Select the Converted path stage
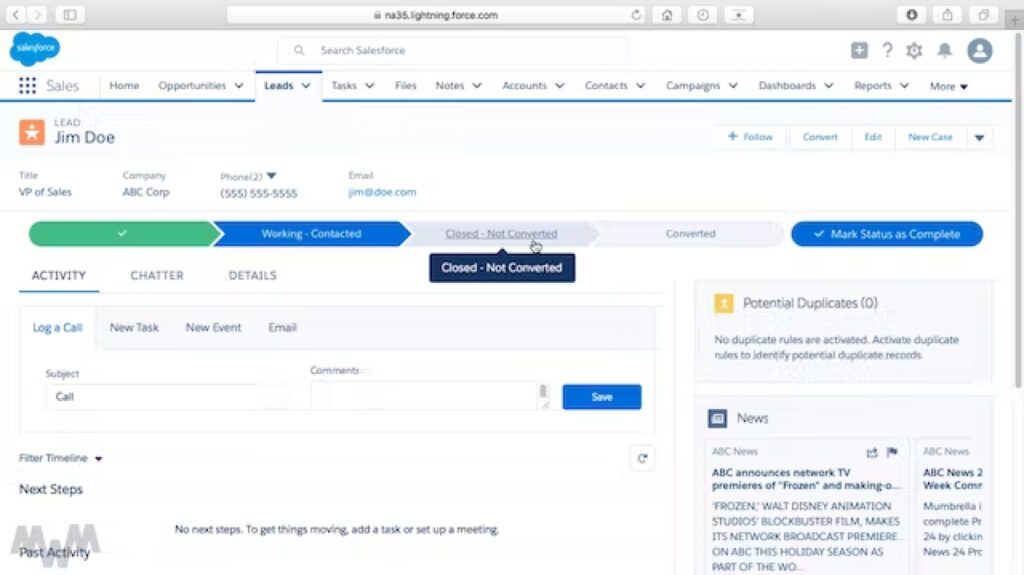This screenshot has width=1024, height=575. tap(690, 234)
